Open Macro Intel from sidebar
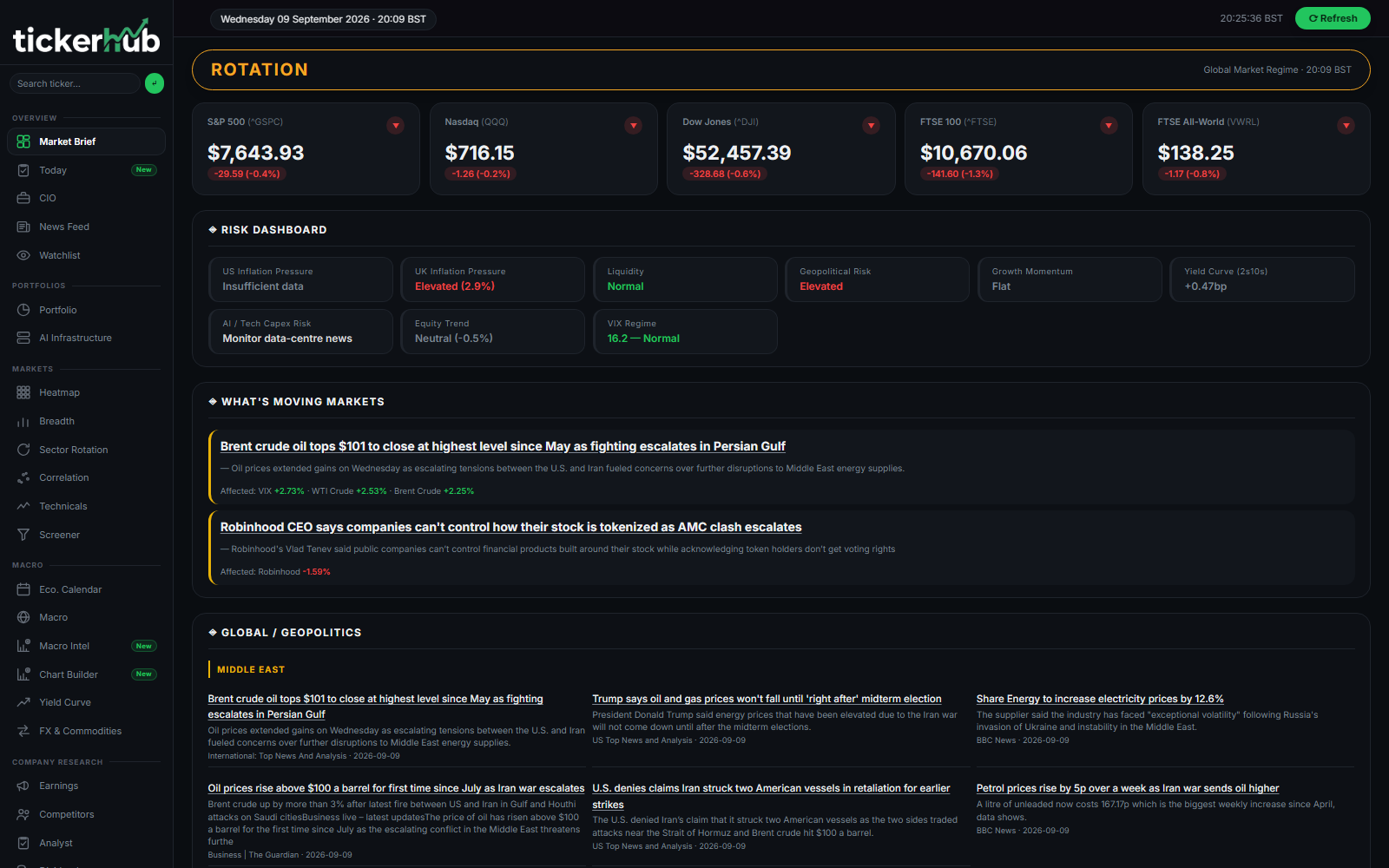The height and width of the screenshot is (868, 1389). (86, 646)
